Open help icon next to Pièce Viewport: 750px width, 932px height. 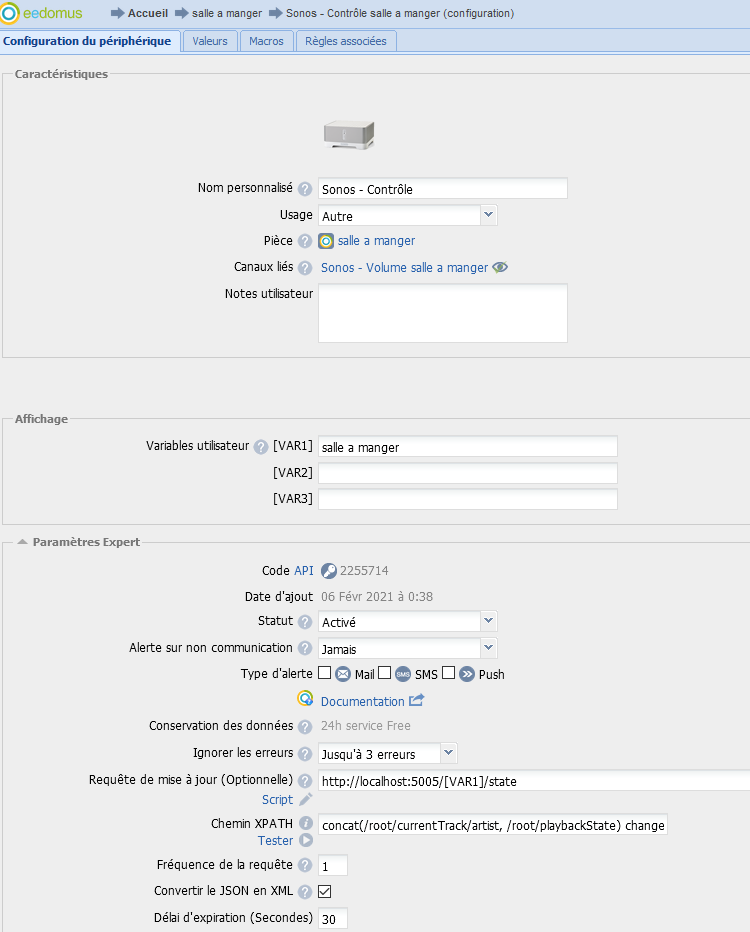pos(305,241)
